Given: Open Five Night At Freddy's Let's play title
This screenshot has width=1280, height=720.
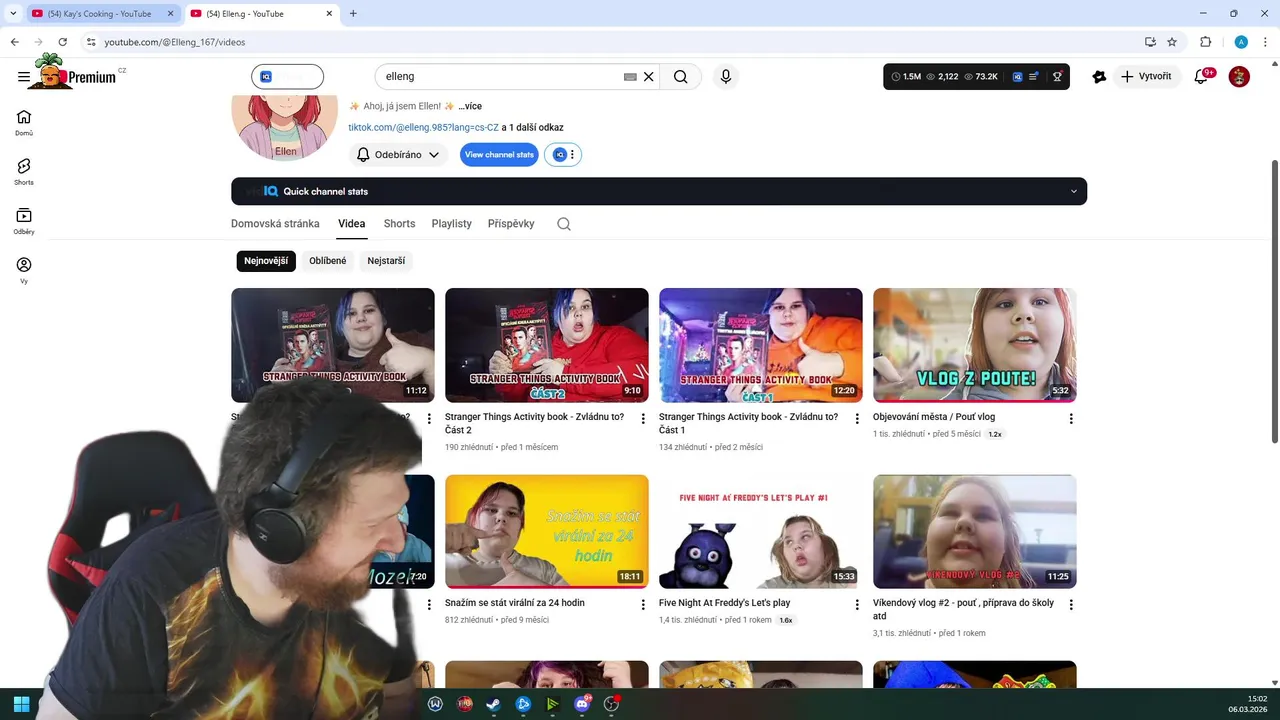Looking at the screenshot, I should [724, 603].
